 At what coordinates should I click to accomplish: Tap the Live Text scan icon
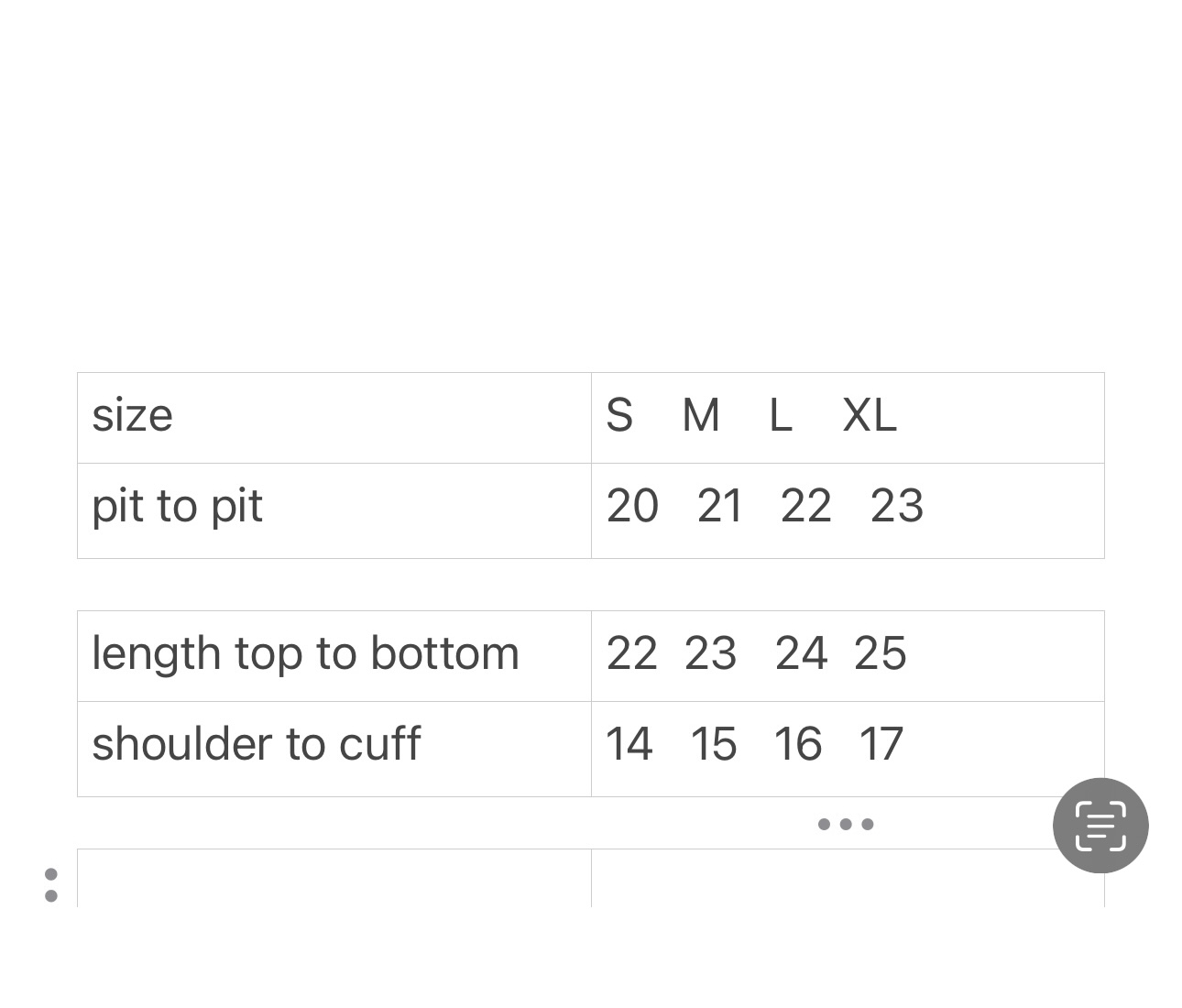(x=1100, y=826)
